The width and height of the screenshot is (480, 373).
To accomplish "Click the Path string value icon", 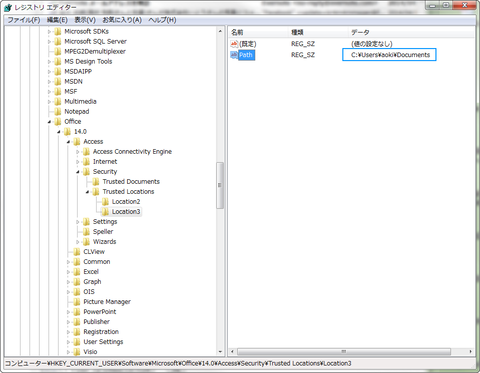I will pos(234,55).
